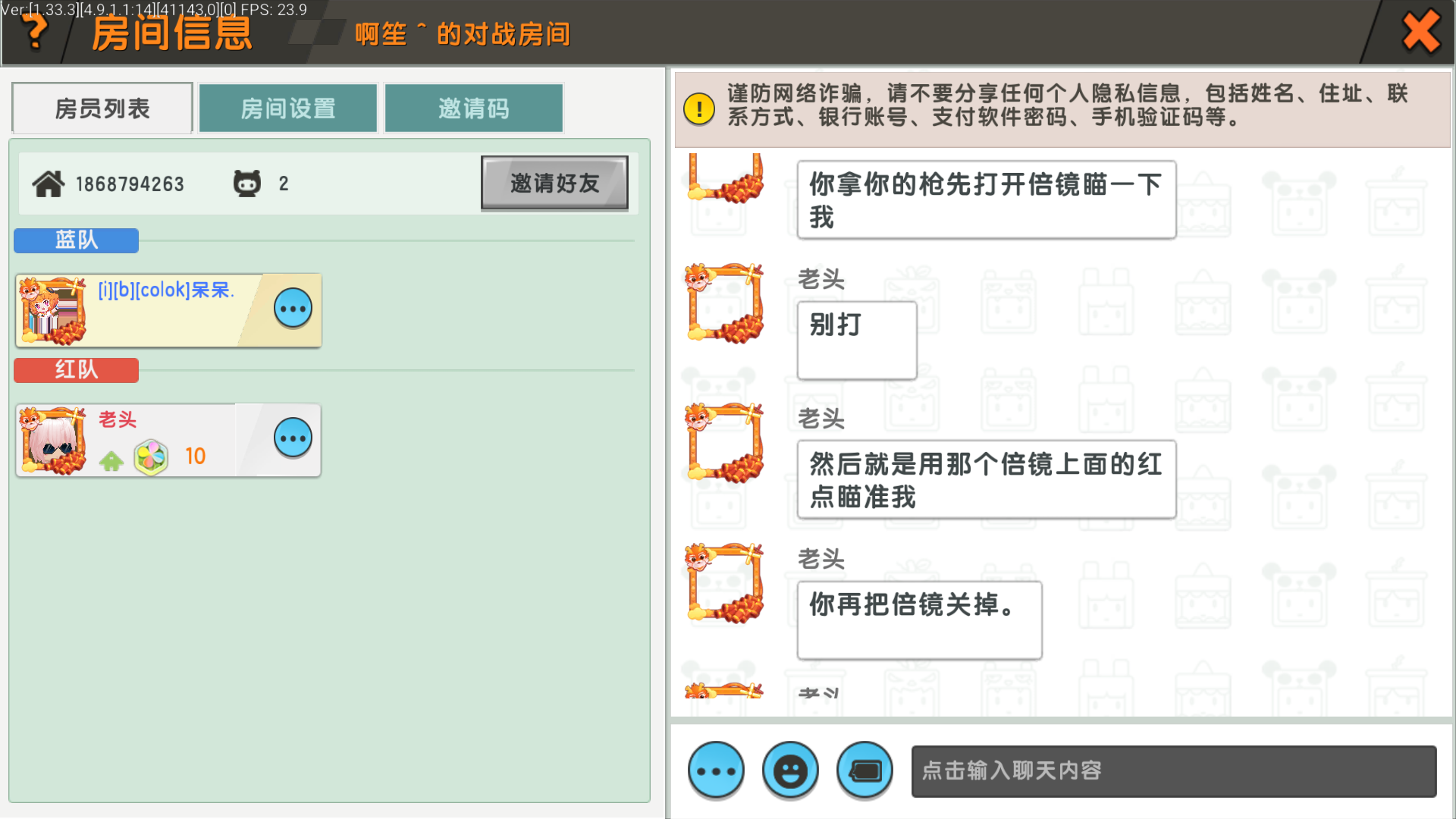Viewport: 1456px width, 819px height.
Task: Click the chat avatar beside the 别打 message
Action: [x=725, y=303]
